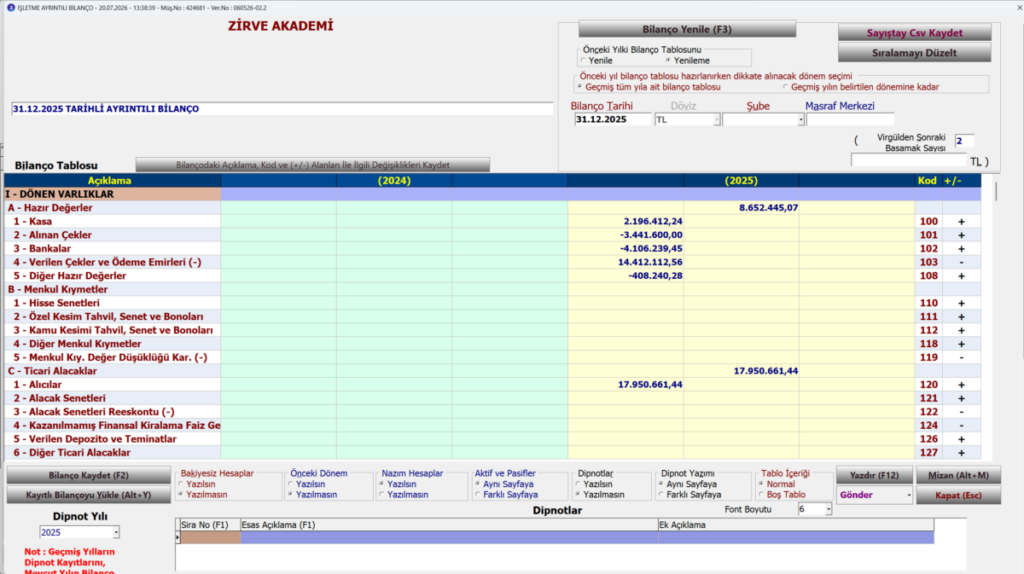The height and width of the screenshot is (574, 1024).
Task: Open the Font Boyutu dropdown
Action: click(828, 509)
